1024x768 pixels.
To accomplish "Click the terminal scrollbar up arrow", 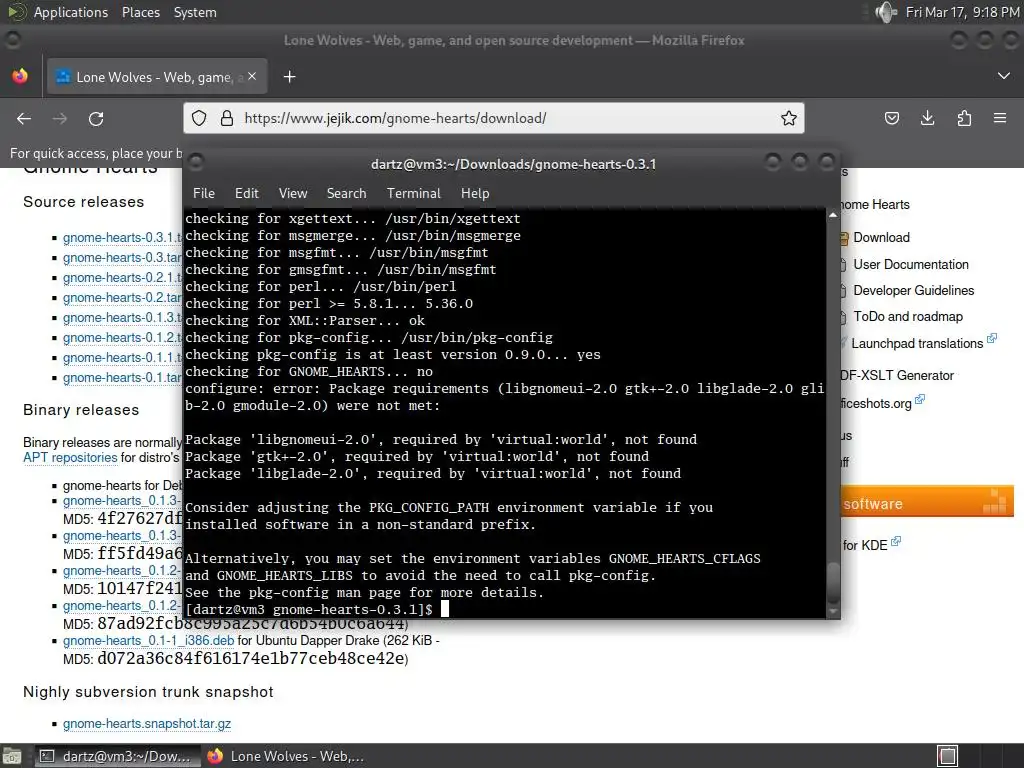I will 833,215.
